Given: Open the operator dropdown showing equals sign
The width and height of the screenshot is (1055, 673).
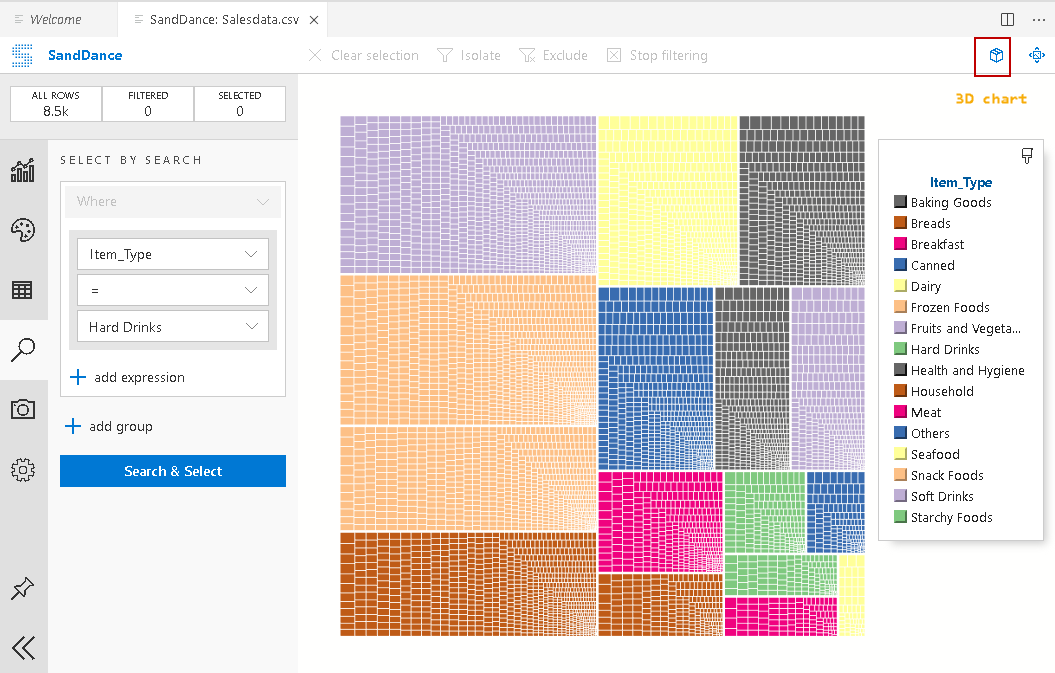Looking at the screenshot, I should (172, 290).
